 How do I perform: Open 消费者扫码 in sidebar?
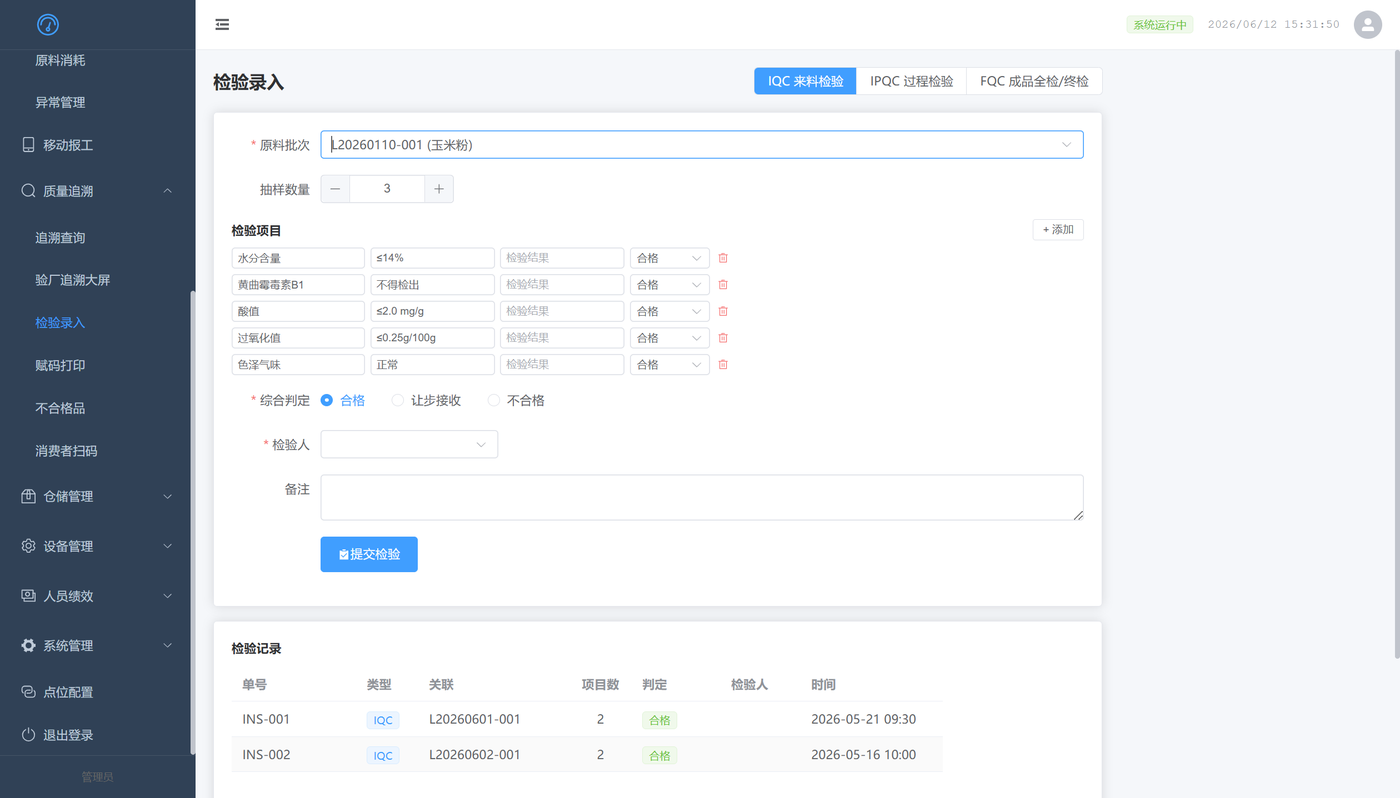point(66,451)
